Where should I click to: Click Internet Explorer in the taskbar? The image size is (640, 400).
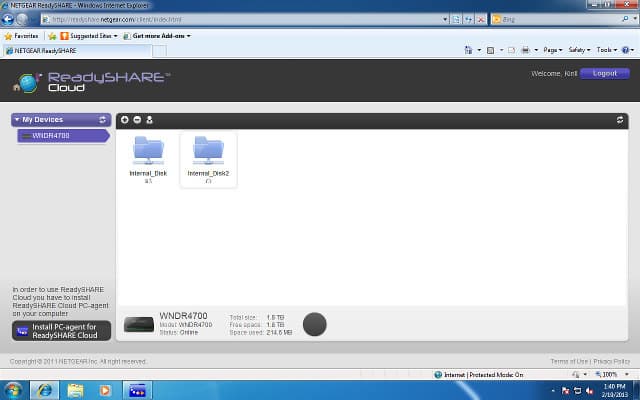click(x=44, y=391)
